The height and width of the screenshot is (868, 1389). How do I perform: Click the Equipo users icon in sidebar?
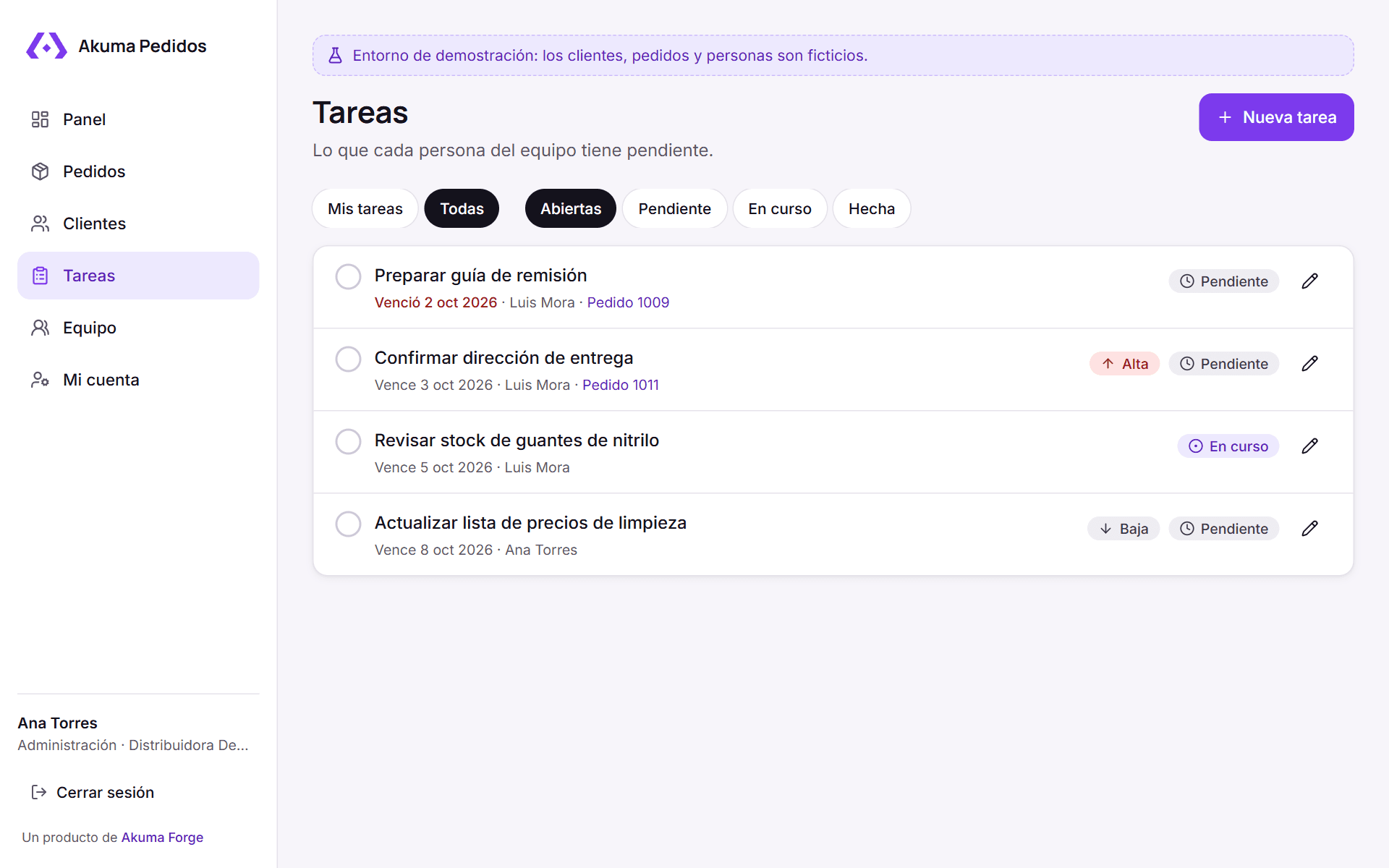click(x=40, y=328)
